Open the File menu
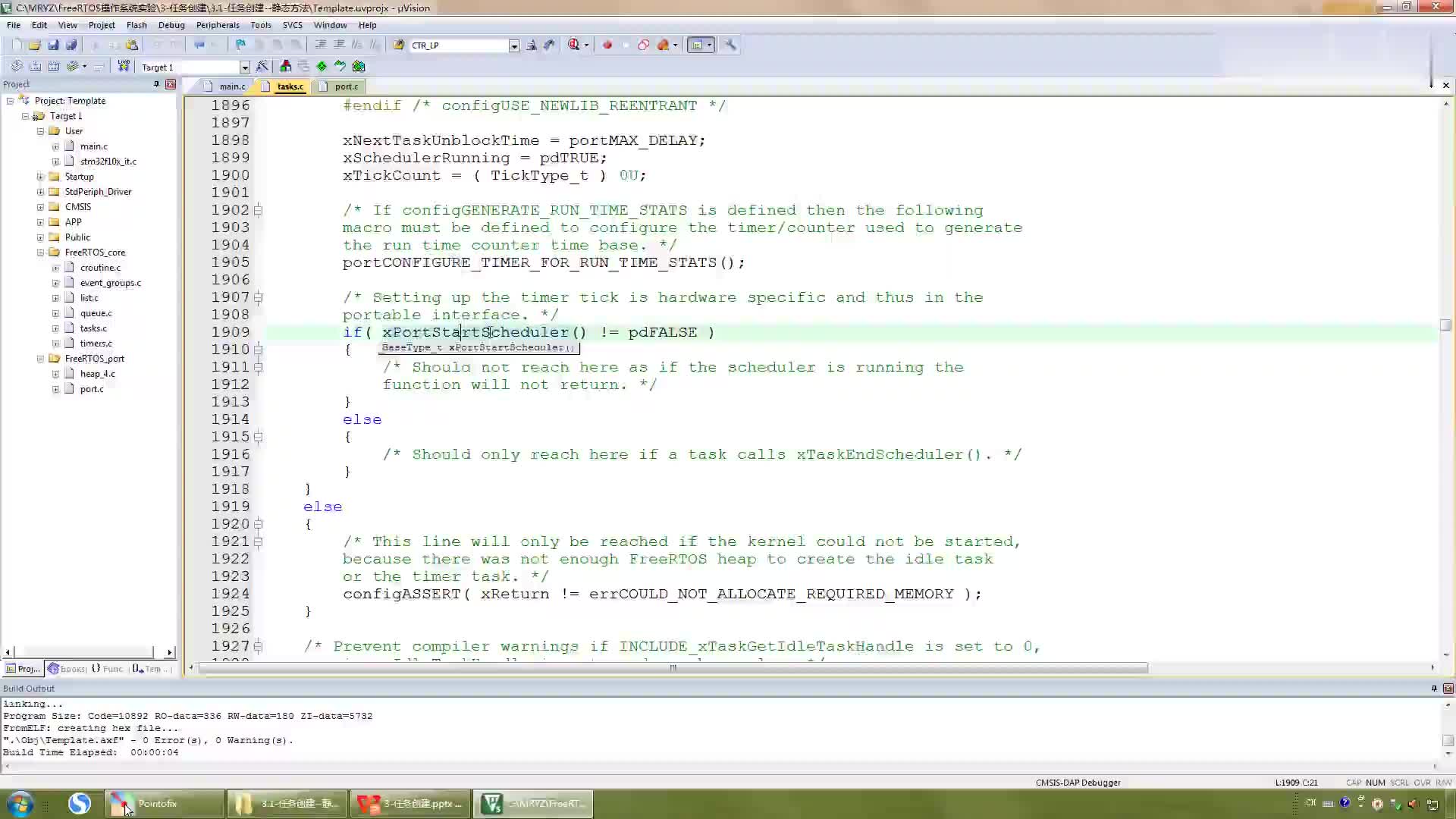This screenshot has width=1456, height=819. pos(14,25)
